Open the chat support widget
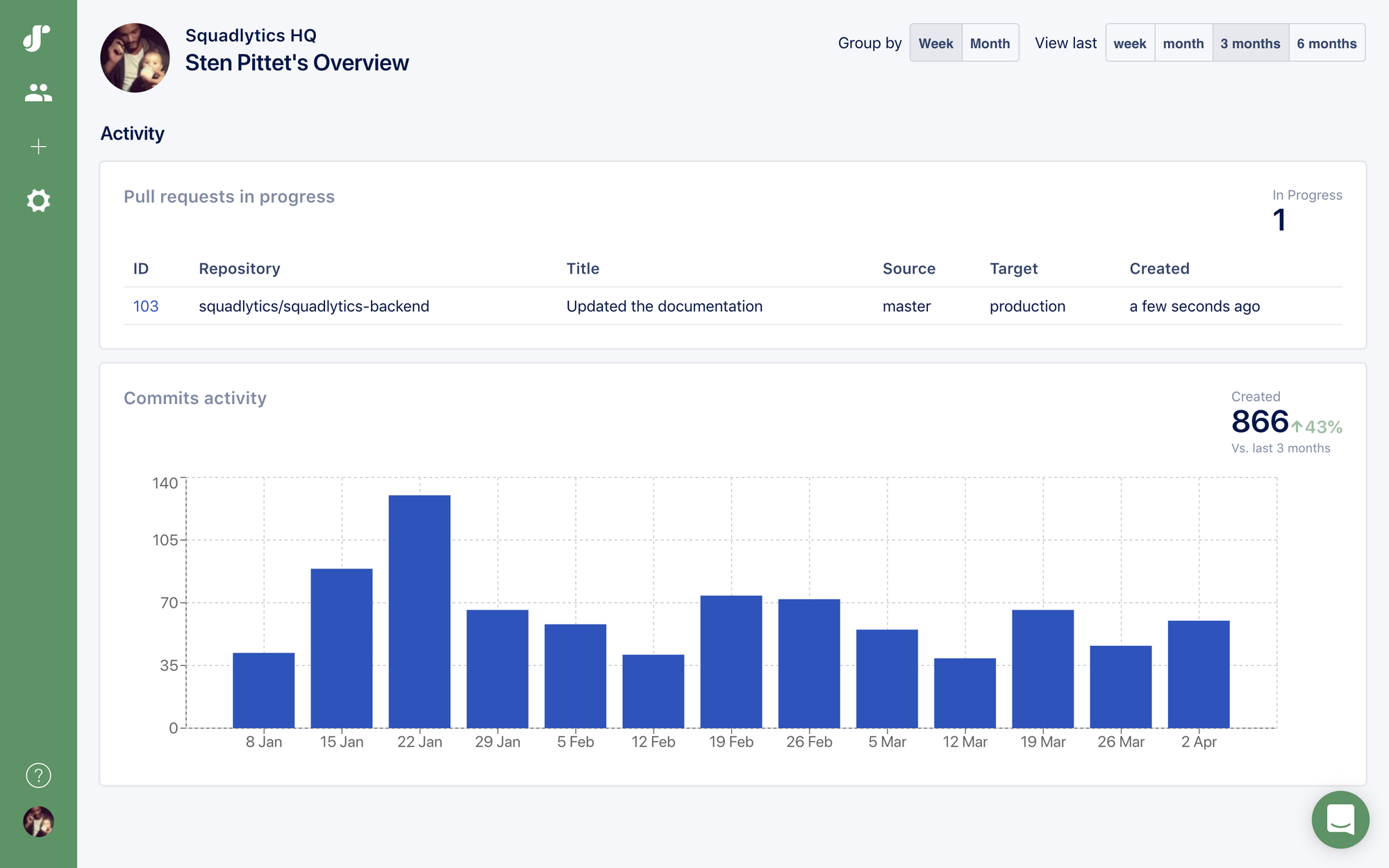 tap(1340, 819)
